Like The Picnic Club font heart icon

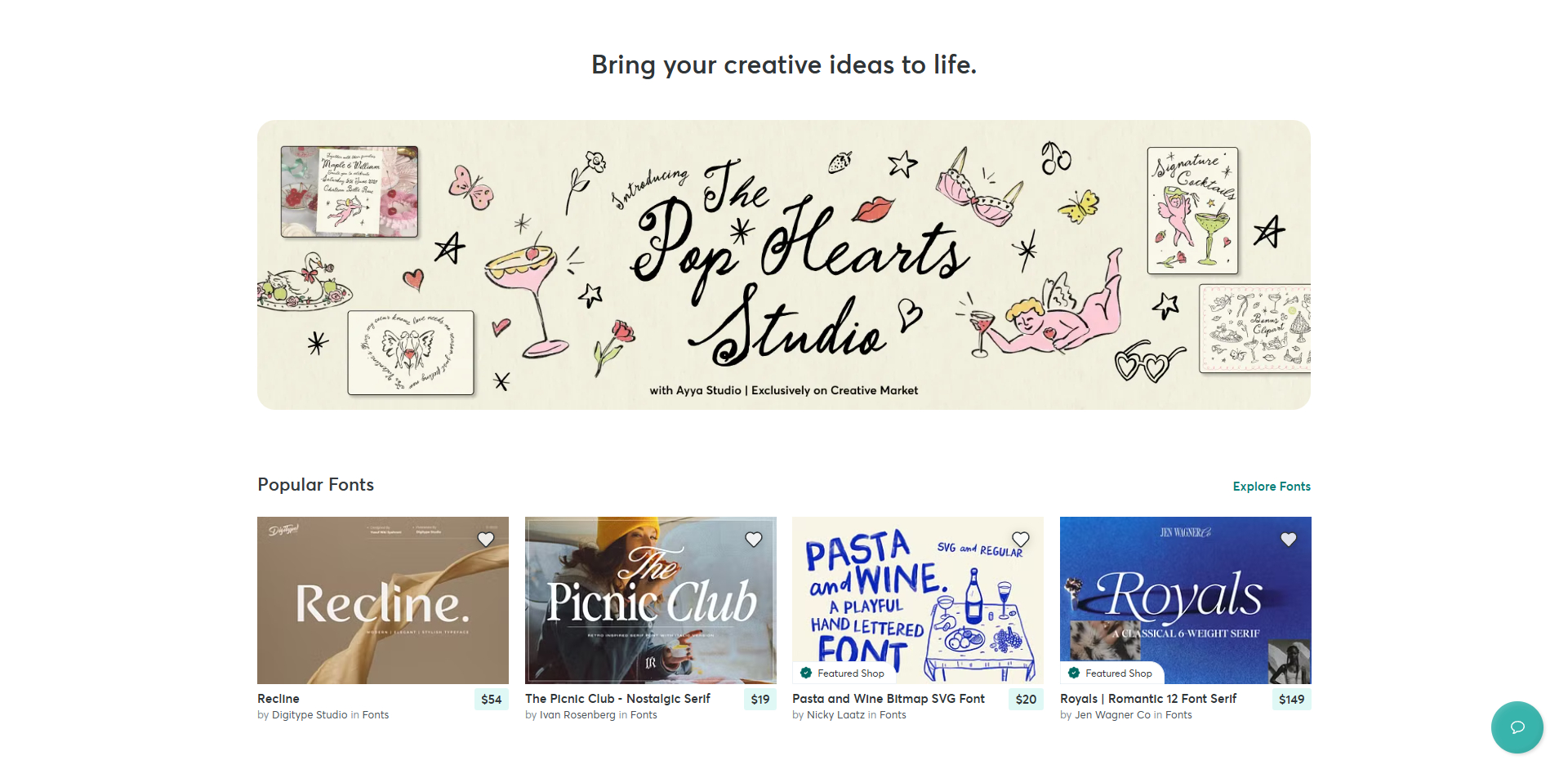click(x=754, y=540)
